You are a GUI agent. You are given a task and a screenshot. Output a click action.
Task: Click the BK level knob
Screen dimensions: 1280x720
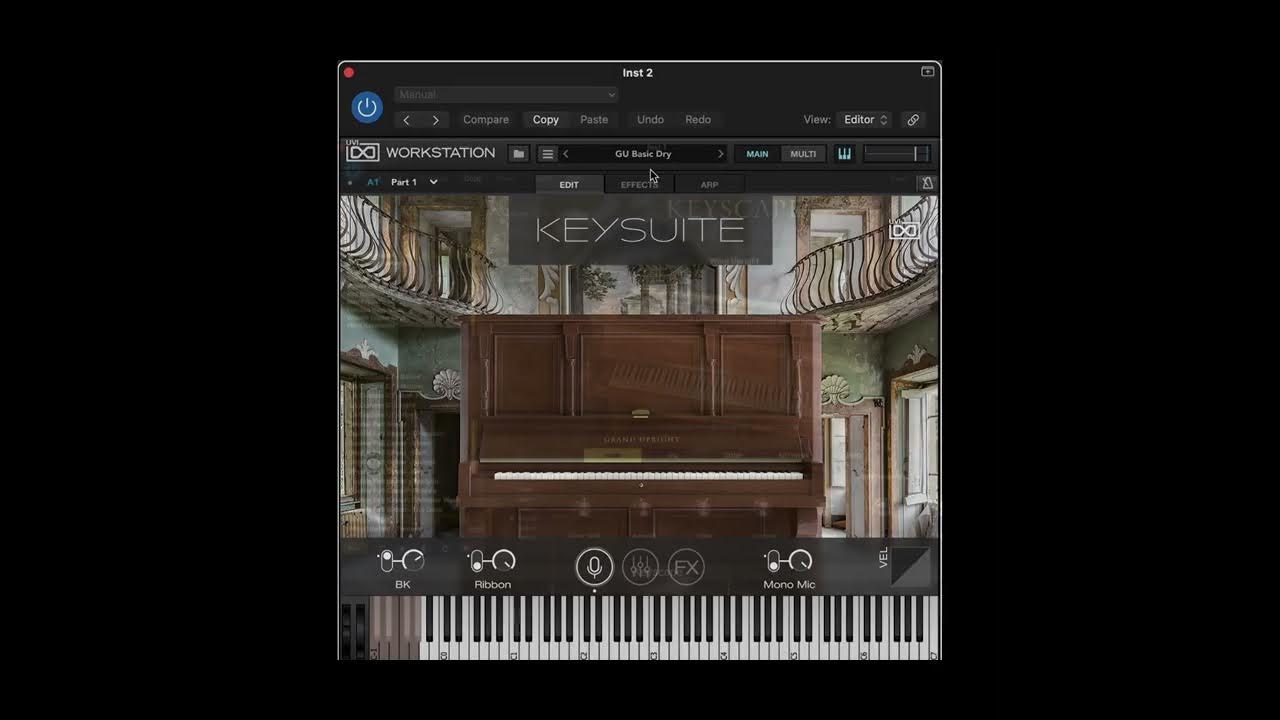[411, 561]
